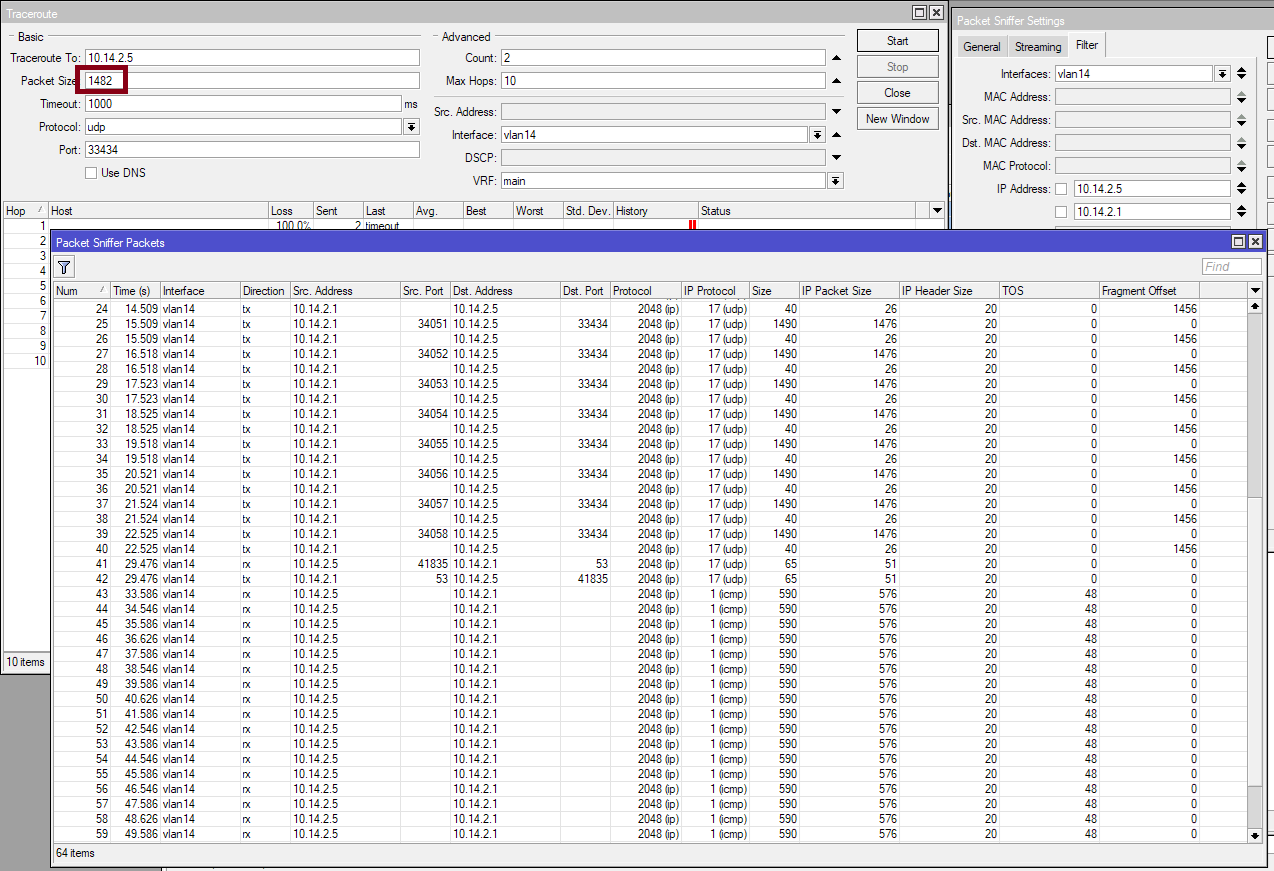Screen dimensions: 1274x871
Task: Start the traceroute
Action: click(x=897, y=41)
